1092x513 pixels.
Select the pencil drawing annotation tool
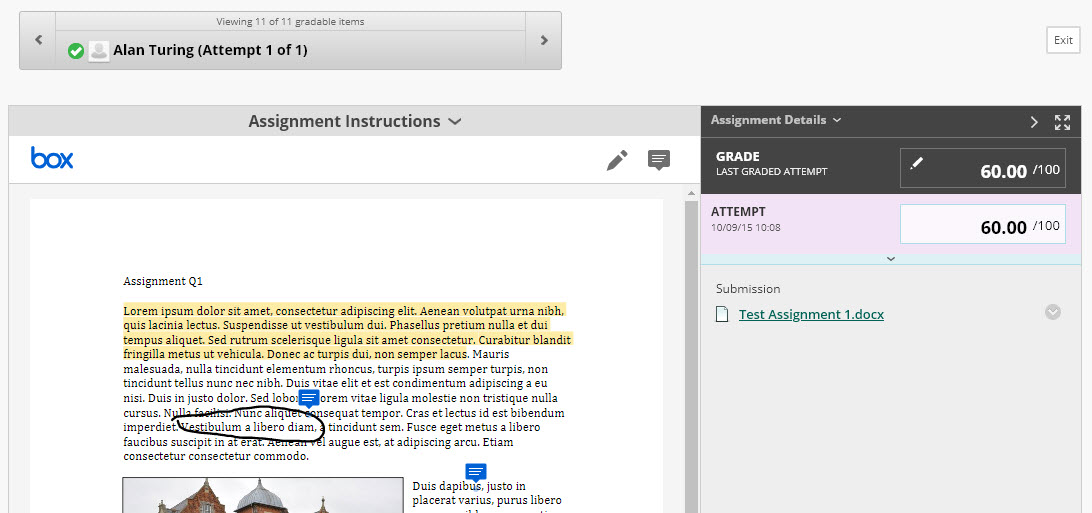click(x=617, y=160)
